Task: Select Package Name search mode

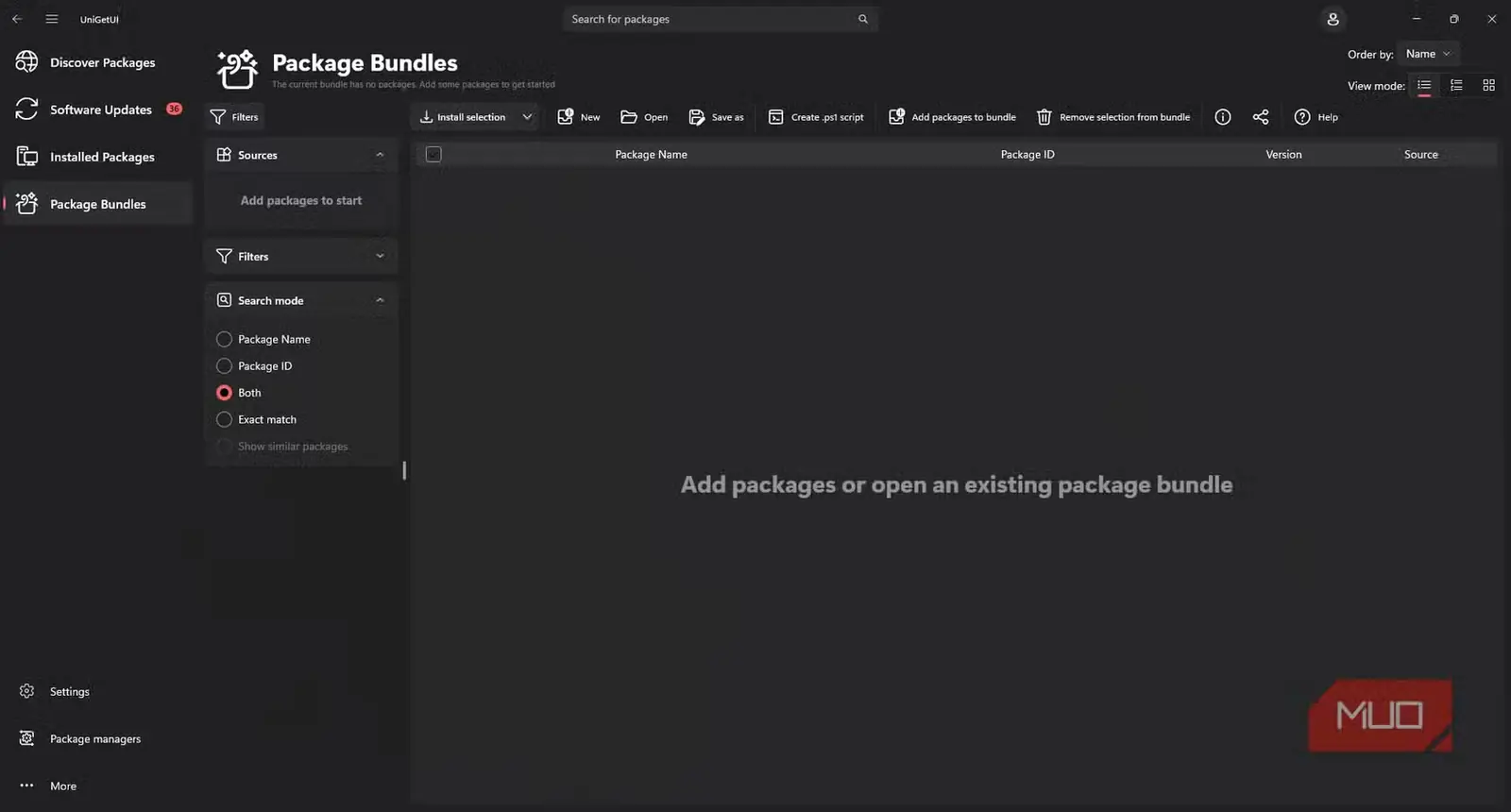Action: [263, 339]
